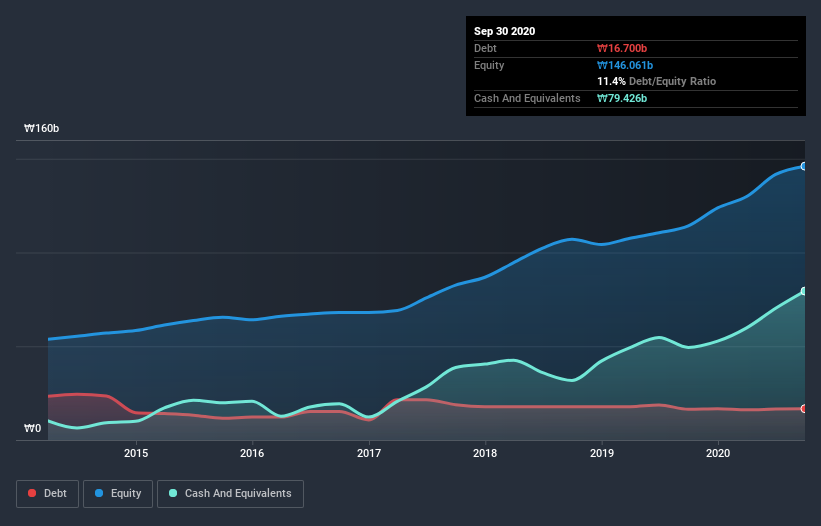Click the ₩160b y-axis label
821x526 pixels.
[x=41, y=128]
